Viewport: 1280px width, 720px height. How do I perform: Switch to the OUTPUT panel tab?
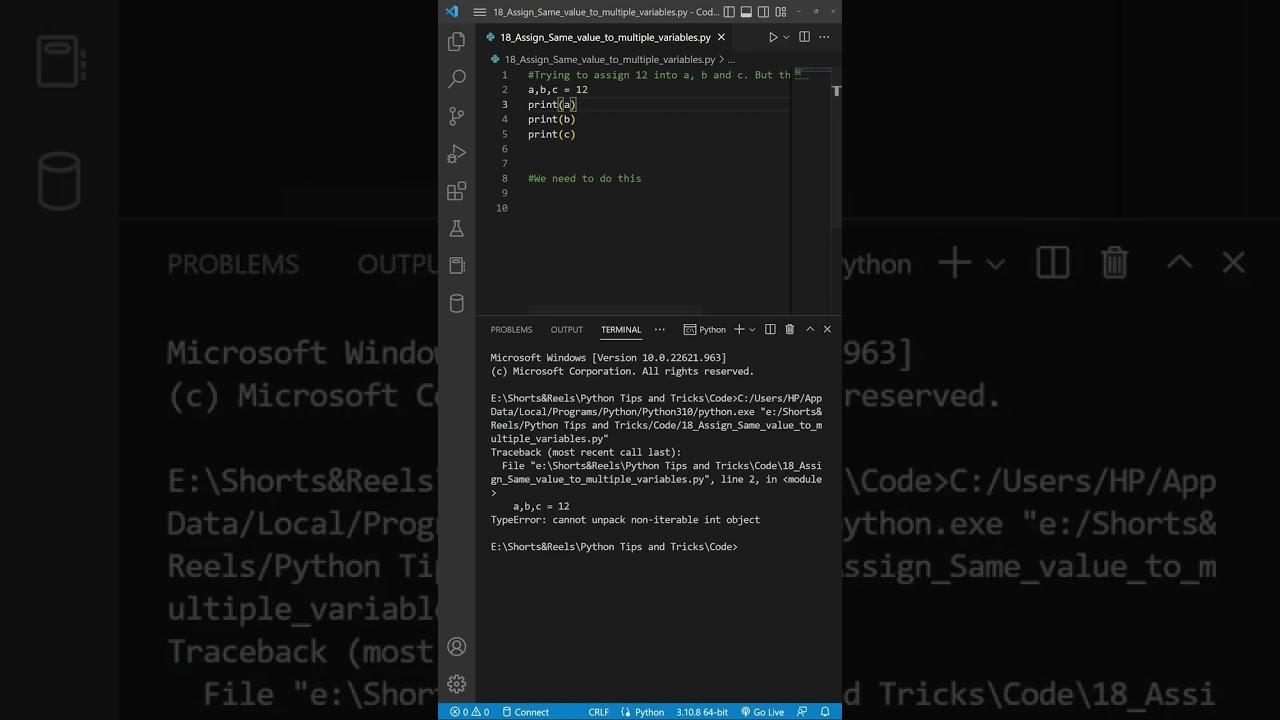click(566, 330)
